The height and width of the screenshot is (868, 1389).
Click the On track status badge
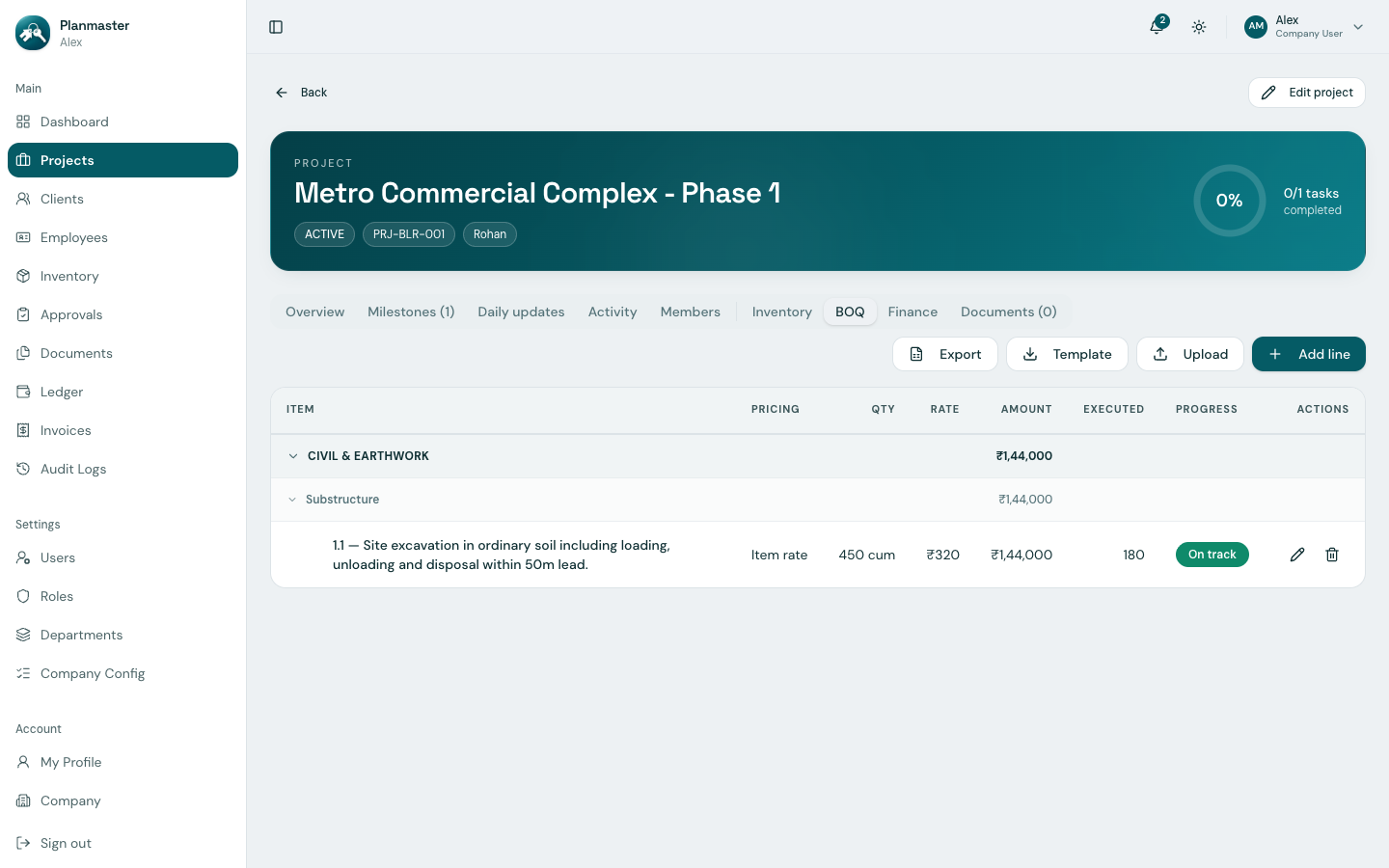click(x=1212, y=555)
